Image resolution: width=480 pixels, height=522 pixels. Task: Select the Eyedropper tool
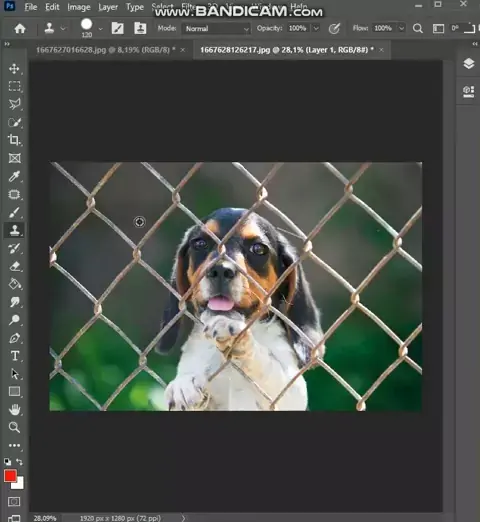14,176
